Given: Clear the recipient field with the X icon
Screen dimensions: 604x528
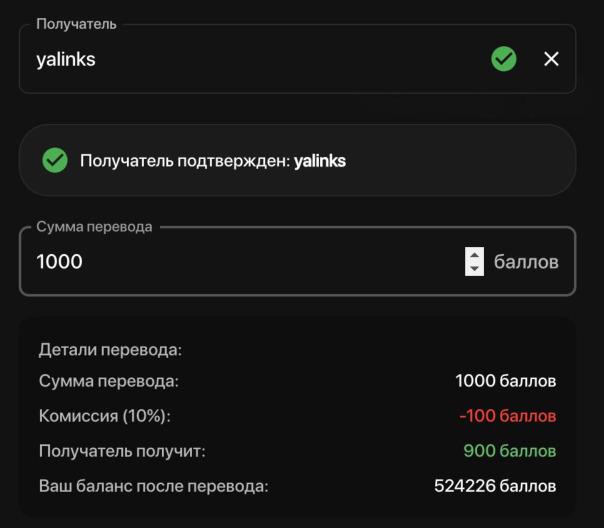Looking at the screenshot, I should pyautogui.click(x=551, y=59).
